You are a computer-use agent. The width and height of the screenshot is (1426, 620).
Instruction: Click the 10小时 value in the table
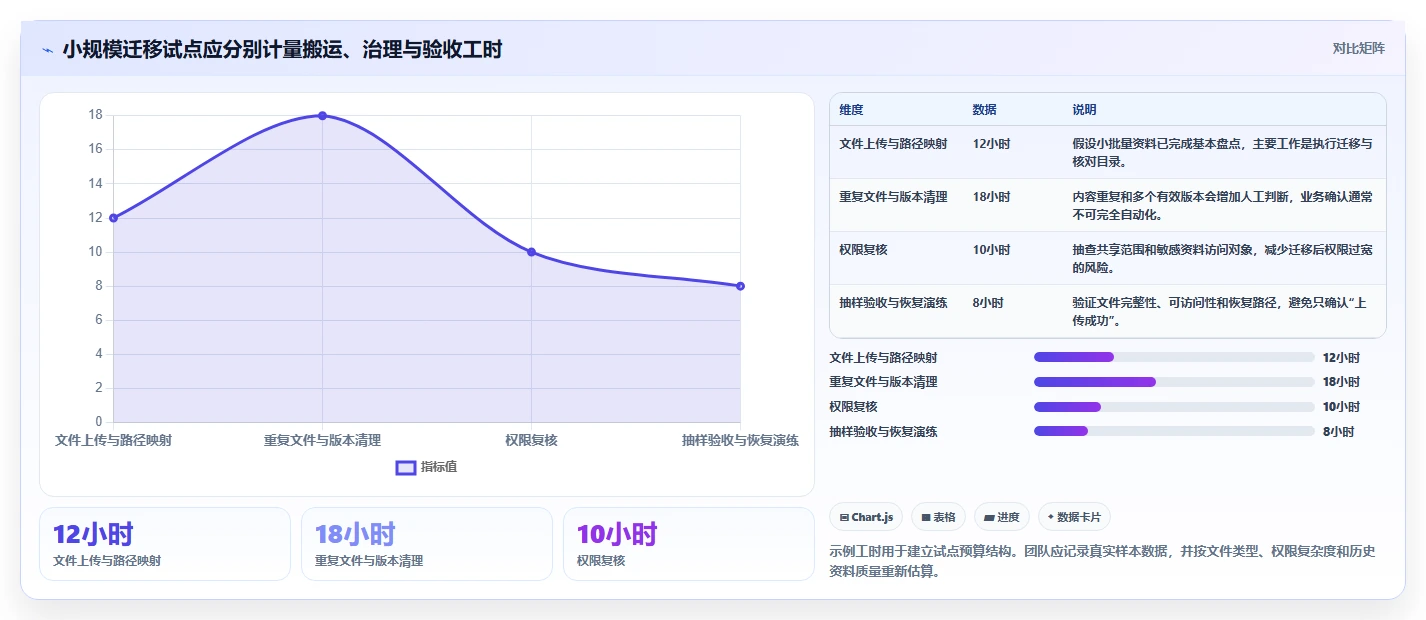click(x=991, y=250)
